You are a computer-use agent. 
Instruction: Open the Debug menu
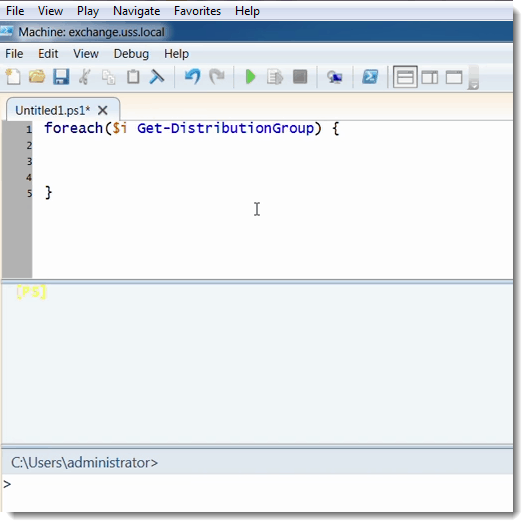[131, 54]
